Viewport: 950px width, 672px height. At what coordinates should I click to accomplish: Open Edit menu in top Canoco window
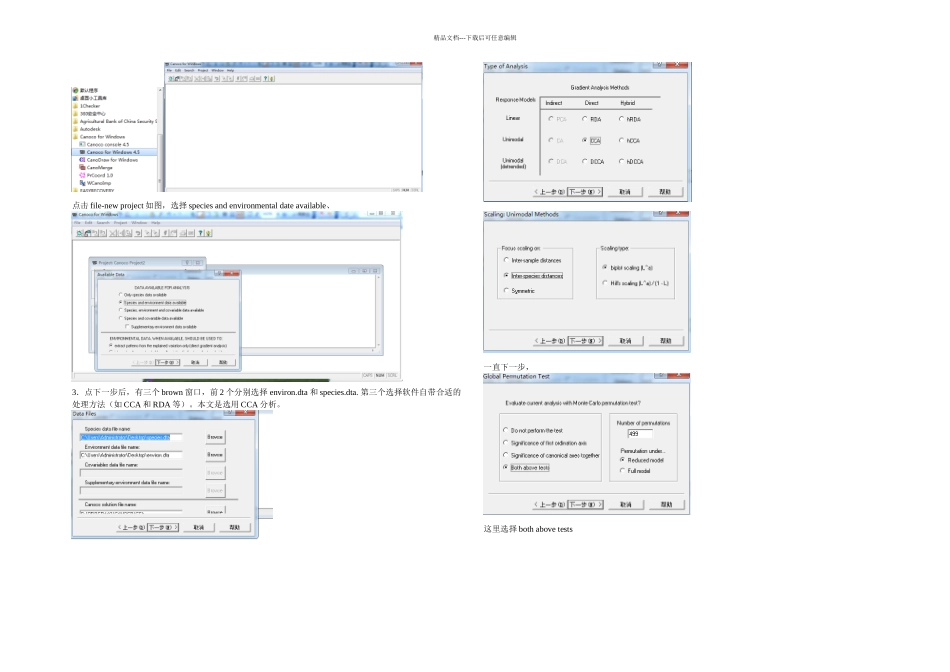(x=178, y=70)
